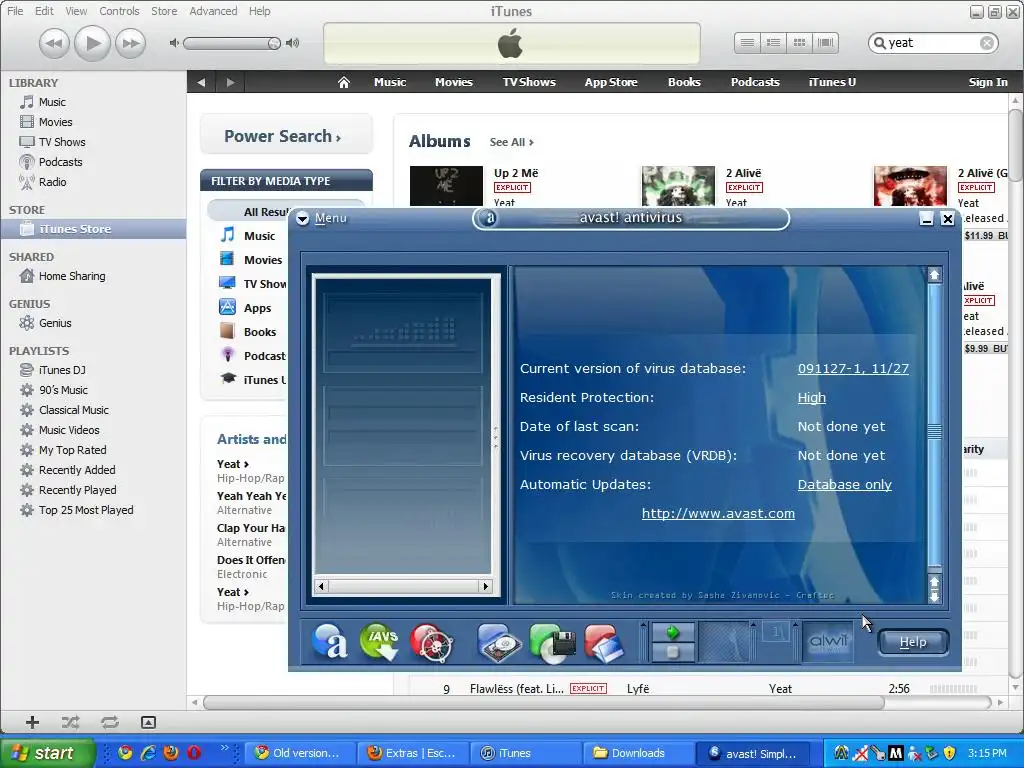Open Power Search in iTunes Store
Image resolution: width=1024 pixels, height=768 pixels.
tap(286, 136)
